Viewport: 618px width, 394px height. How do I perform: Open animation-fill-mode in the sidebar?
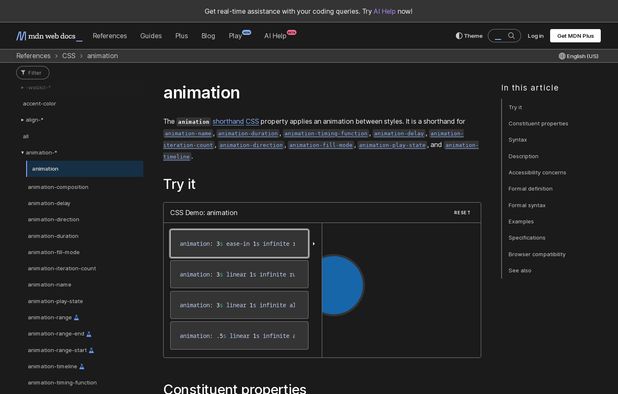pos(54,252)
